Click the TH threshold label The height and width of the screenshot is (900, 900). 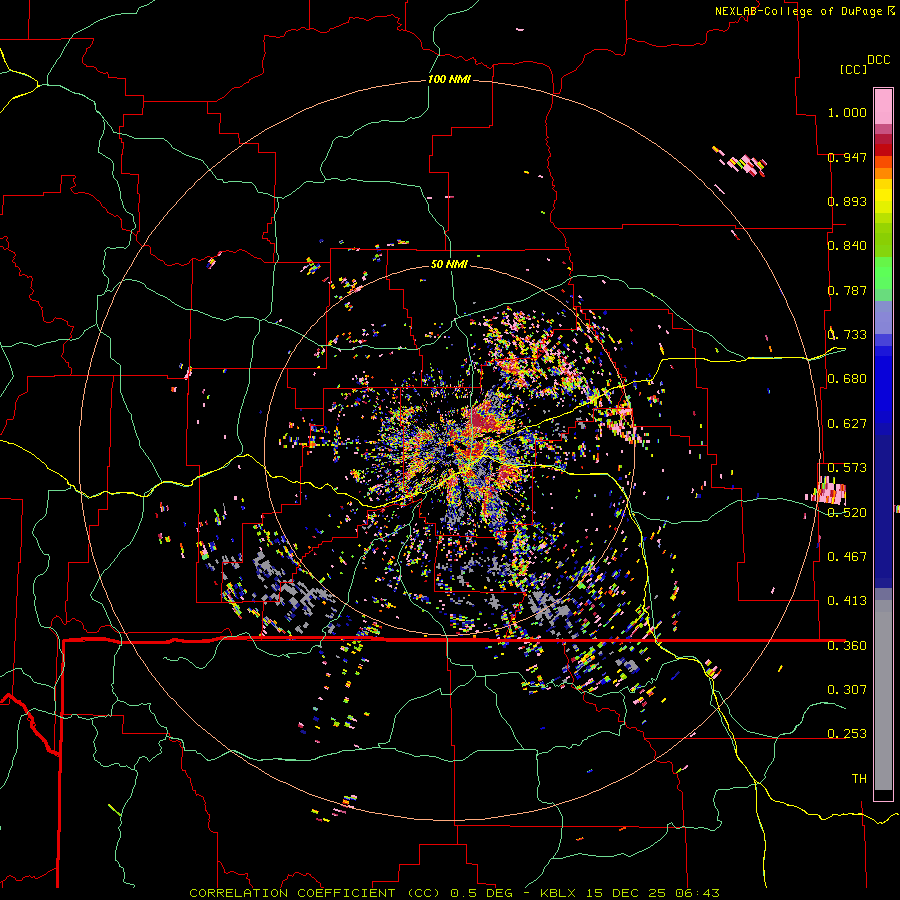click(x=859, y=778)
